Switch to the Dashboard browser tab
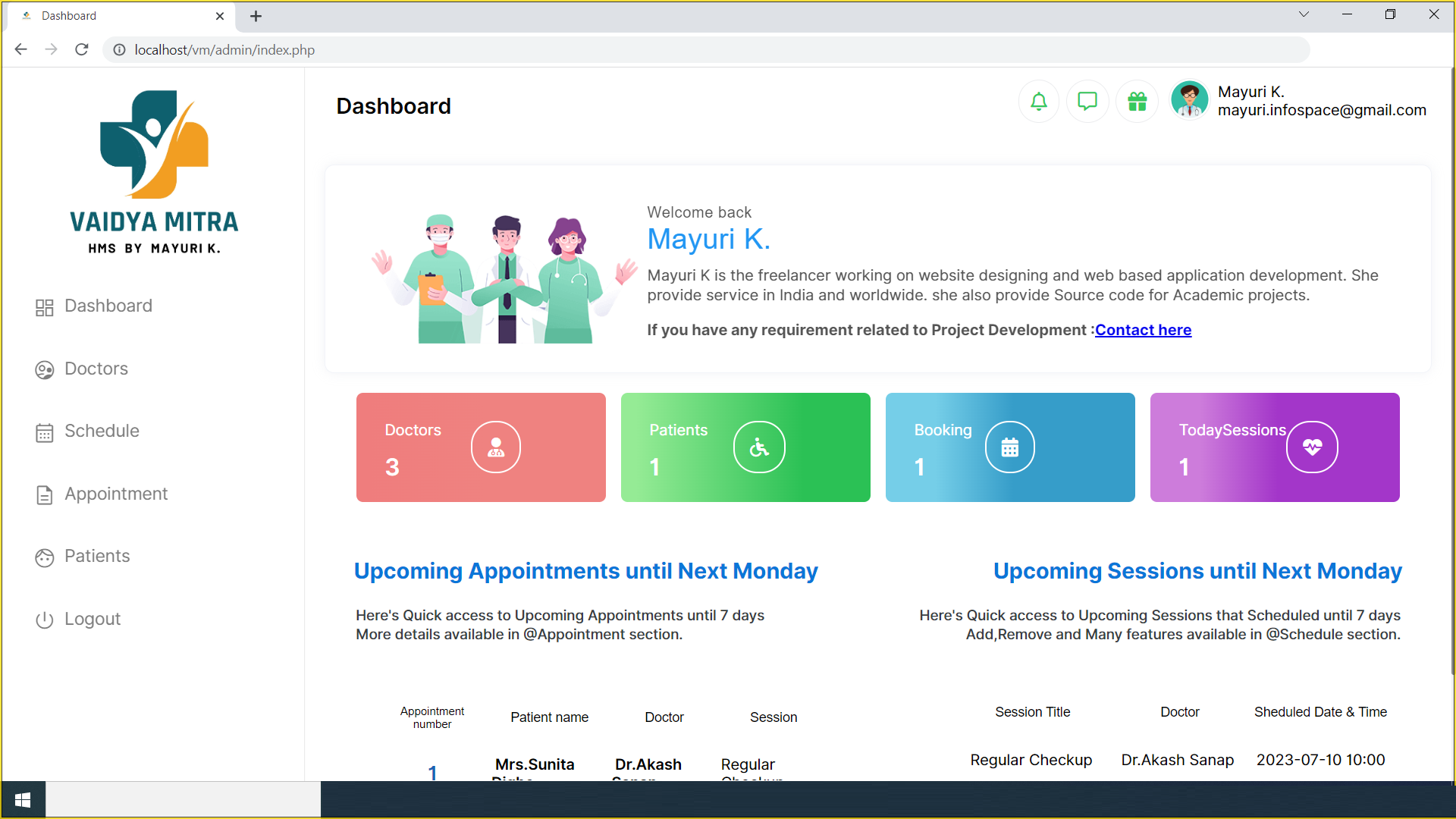Viewport: 1456px width, 819px height. point(121,16)
